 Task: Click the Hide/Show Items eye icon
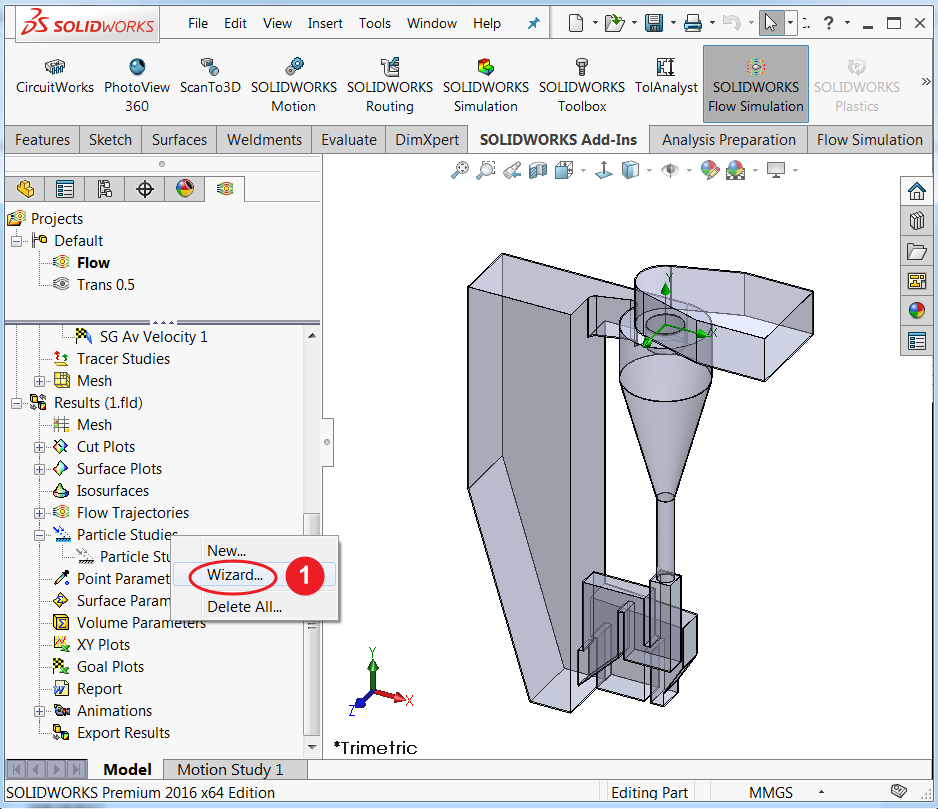[x=670, y=171]
